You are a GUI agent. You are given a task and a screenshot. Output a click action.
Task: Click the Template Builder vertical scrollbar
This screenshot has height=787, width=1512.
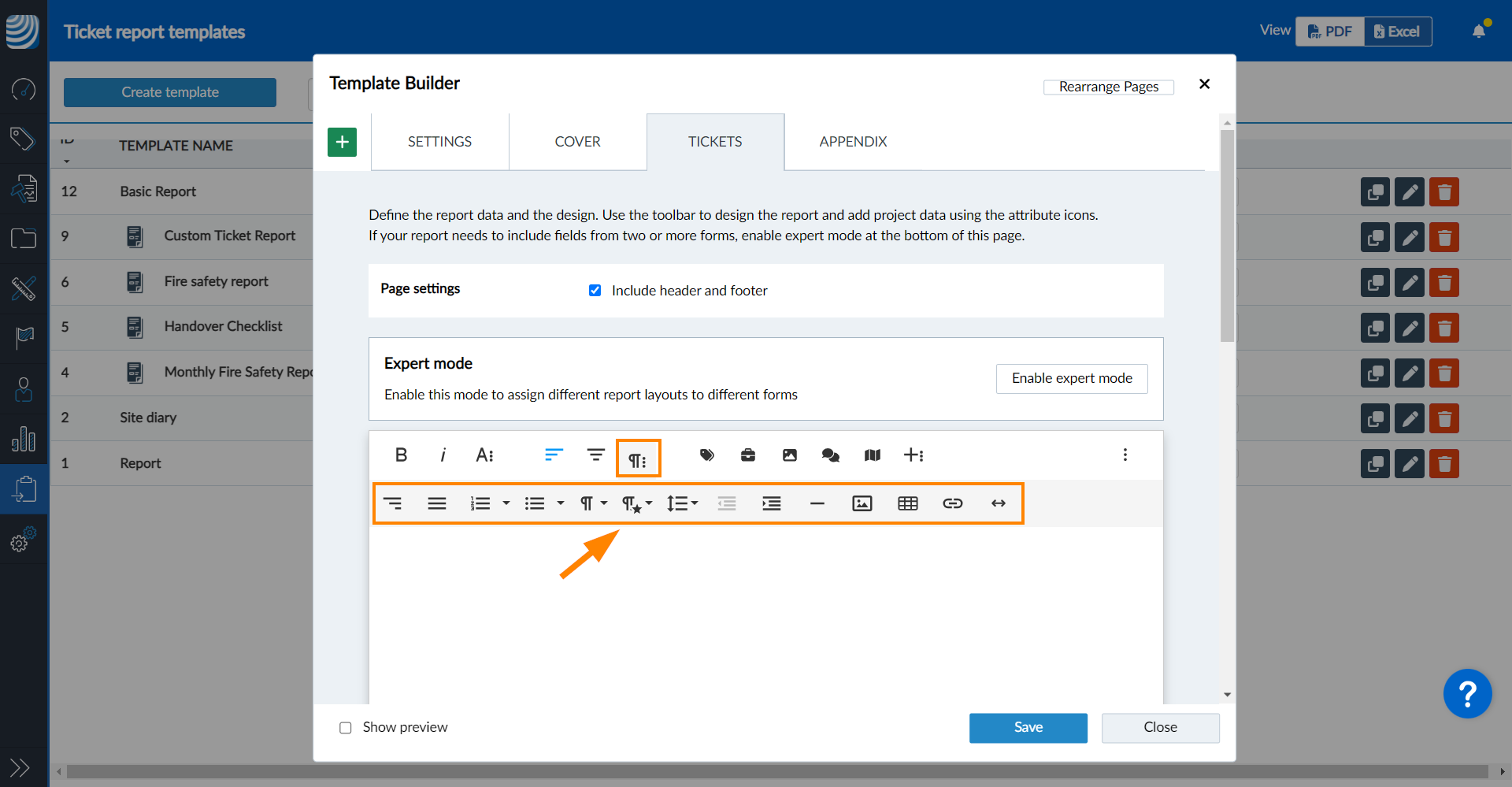coord(1227,236)
